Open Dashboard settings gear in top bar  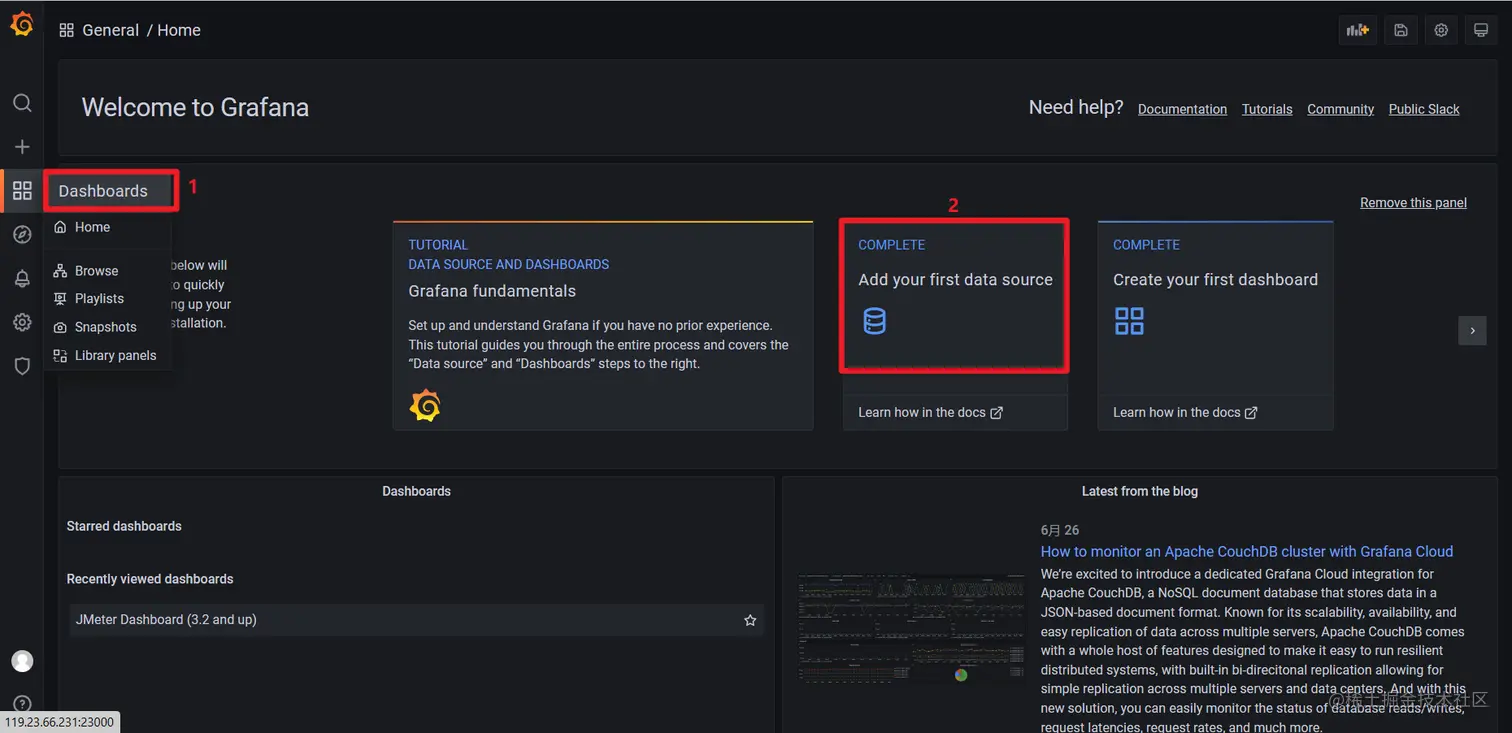[1441, 30]
